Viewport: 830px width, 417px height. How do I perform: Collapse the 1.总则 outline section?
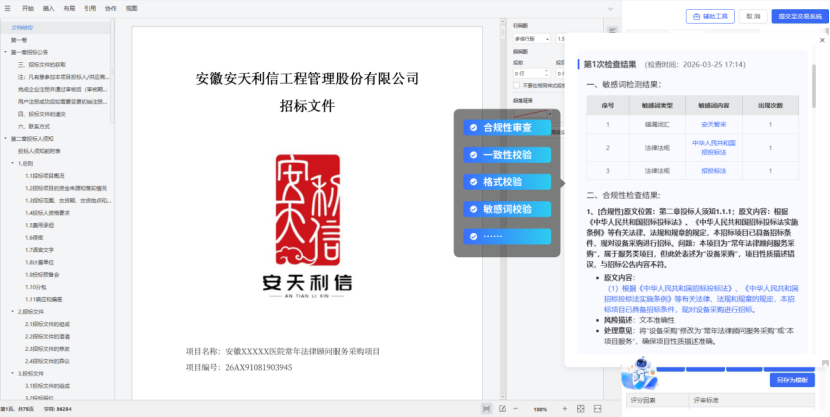point(13,163)
